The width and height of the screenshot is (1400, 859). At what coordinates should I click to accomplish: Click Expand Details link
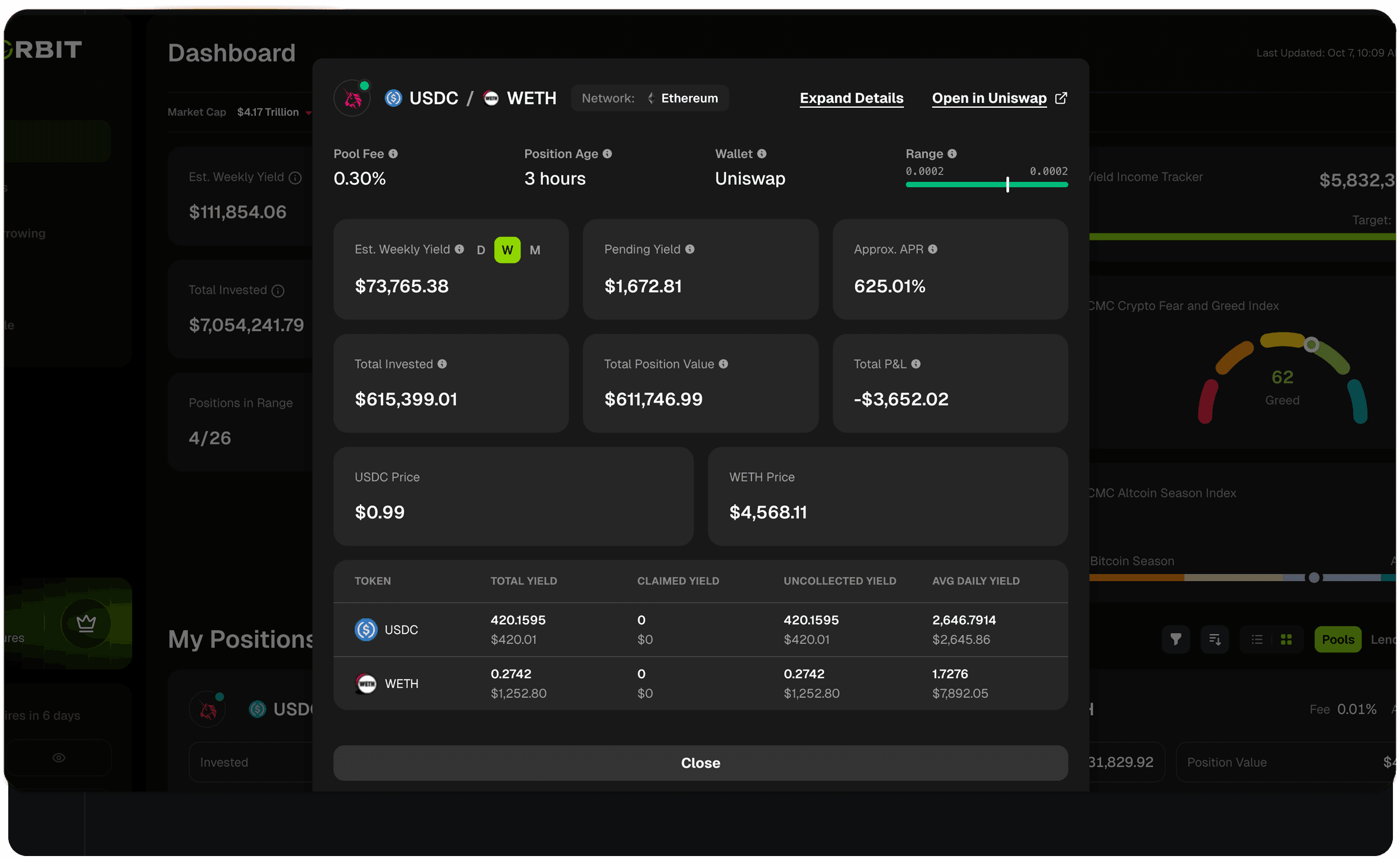851,98
